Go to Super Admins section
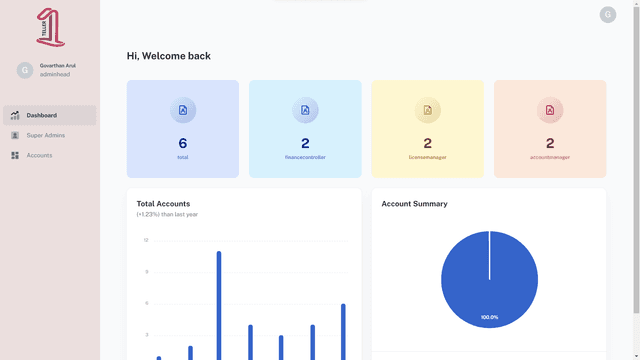 click(50, 136)
